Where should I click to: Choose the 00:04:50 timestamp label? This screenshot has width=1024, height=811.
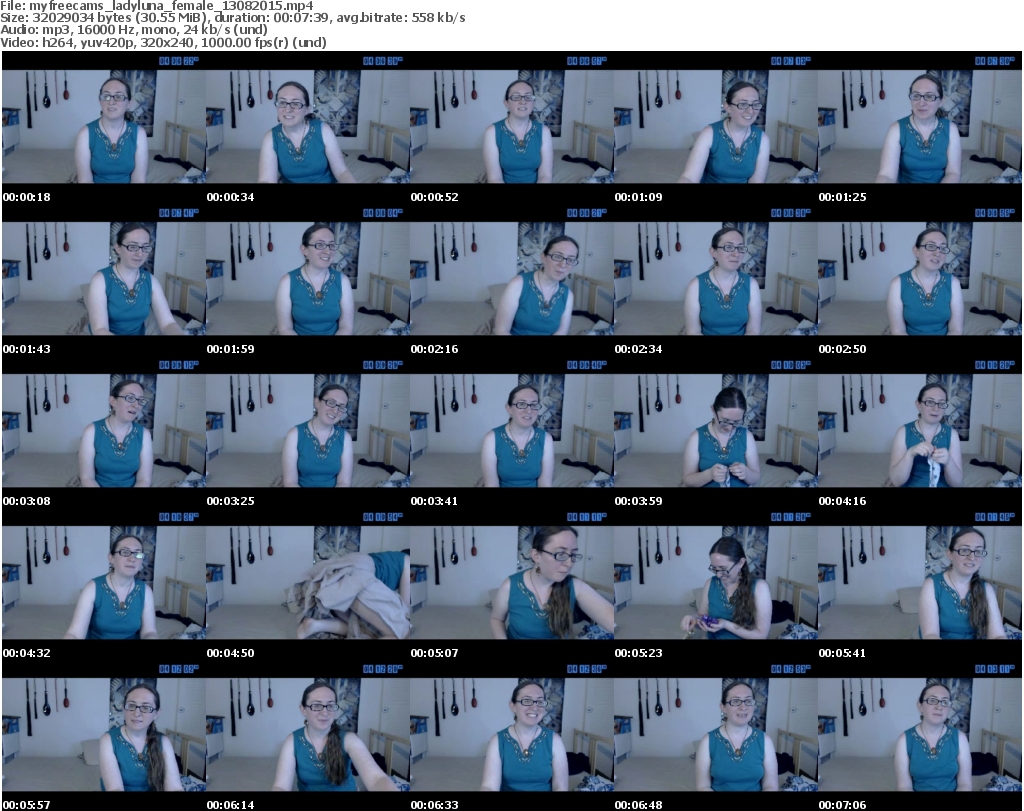pyautogui.click(x=231, y=652)
